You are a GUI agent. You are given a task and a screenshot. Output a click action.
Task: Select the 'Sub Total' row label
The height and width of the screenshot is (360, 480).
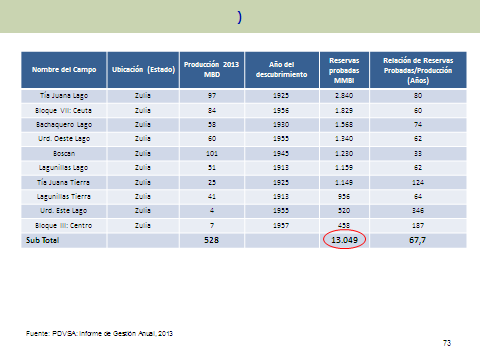[42, 240]
